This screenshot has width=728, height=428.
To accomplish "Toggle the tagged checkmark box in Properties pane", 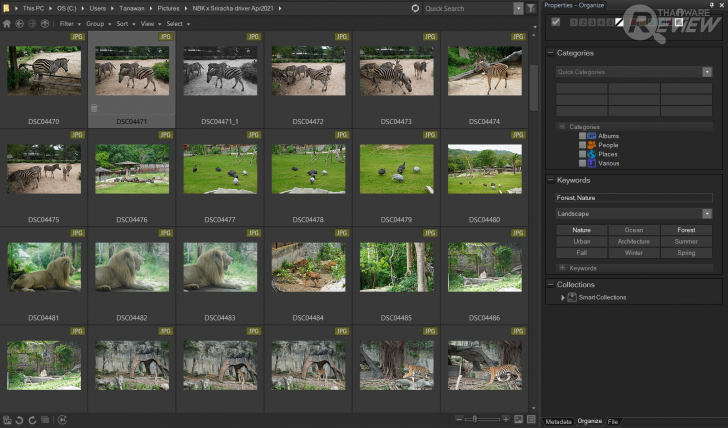I will pos(556,22).
